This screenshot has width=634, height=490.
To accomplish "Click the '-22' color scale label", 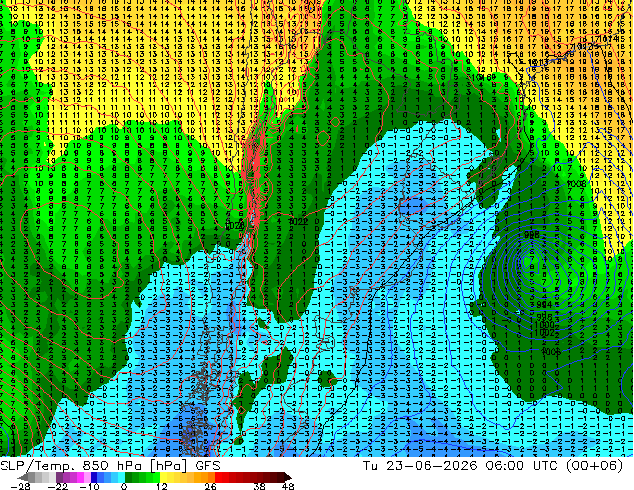I will [58, 486].
